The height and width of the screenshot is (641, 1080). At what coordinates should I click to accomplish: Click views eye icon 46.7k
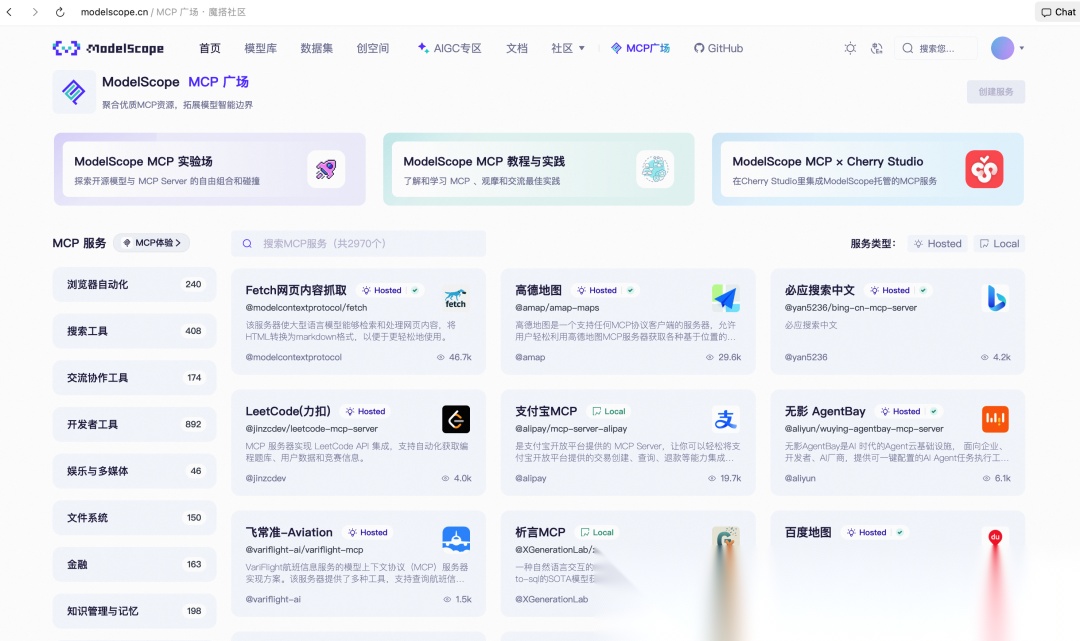[440, 357]
